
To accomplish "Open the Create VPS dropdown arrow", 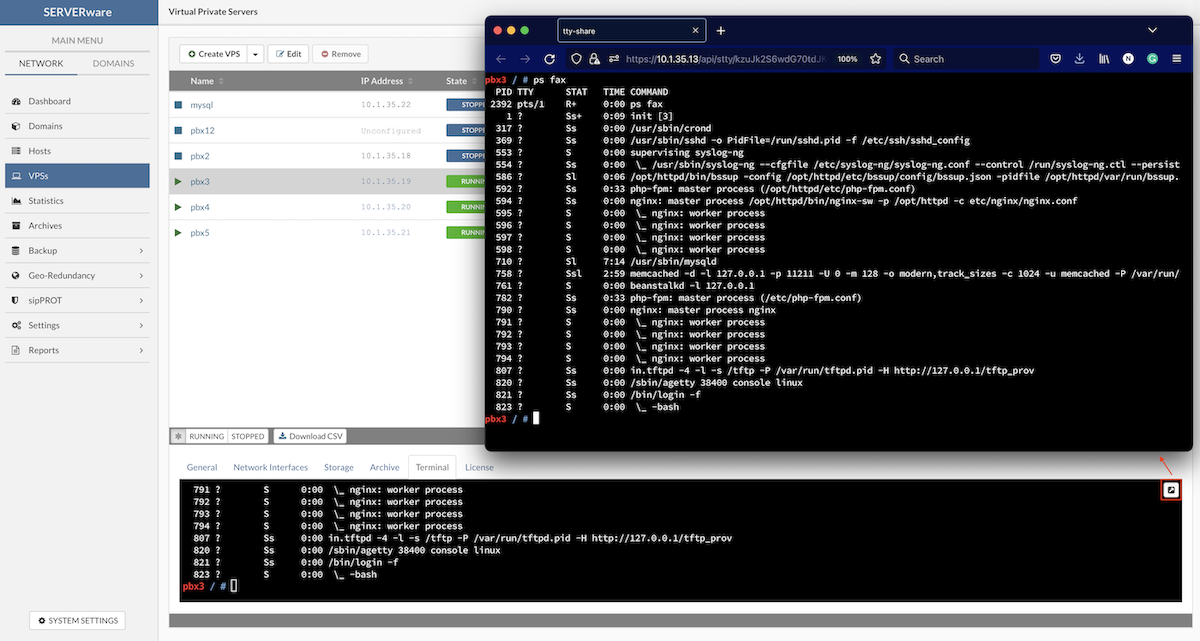I will coord(255,54).
